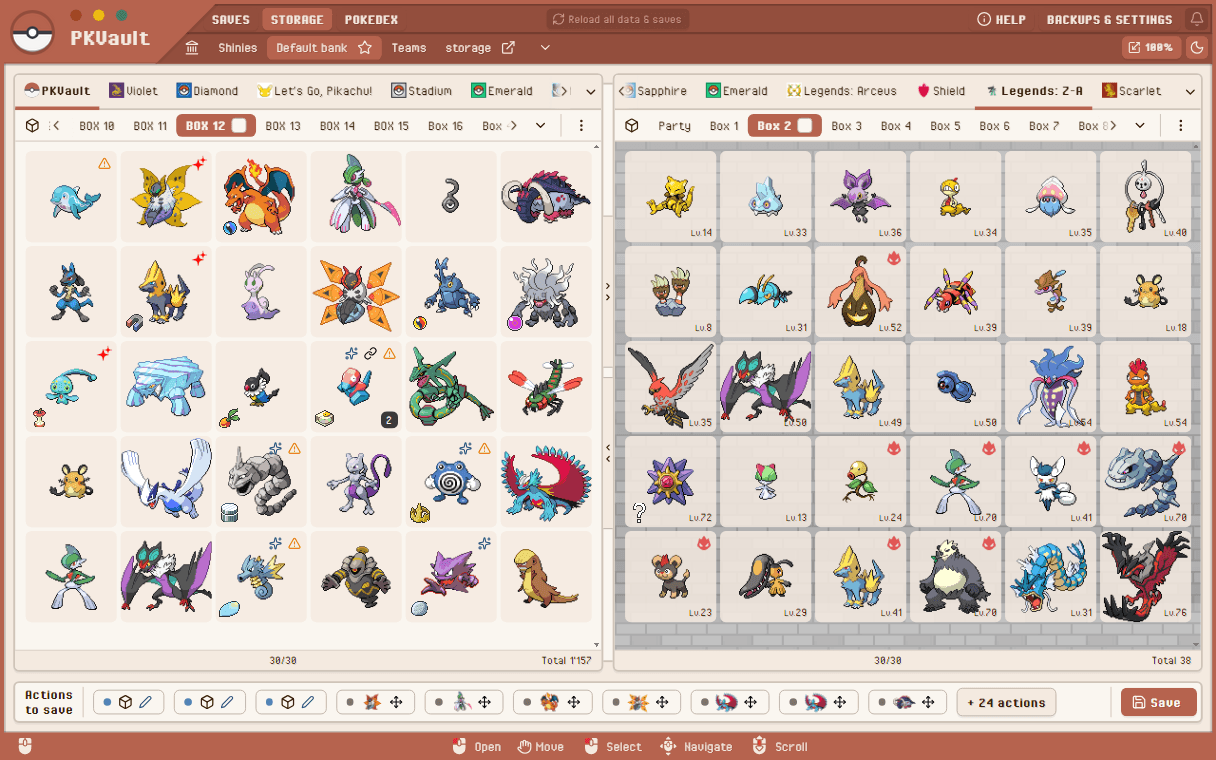Expand right panel box list dropdown

[1141, 125]
